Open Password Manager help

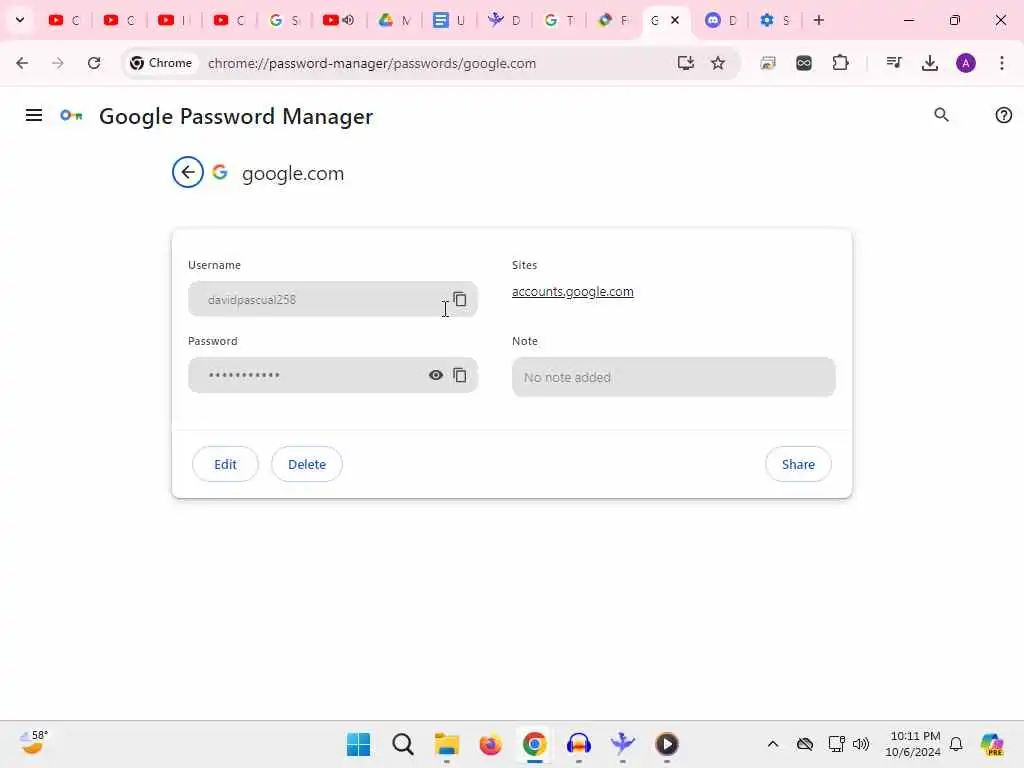1003,115
